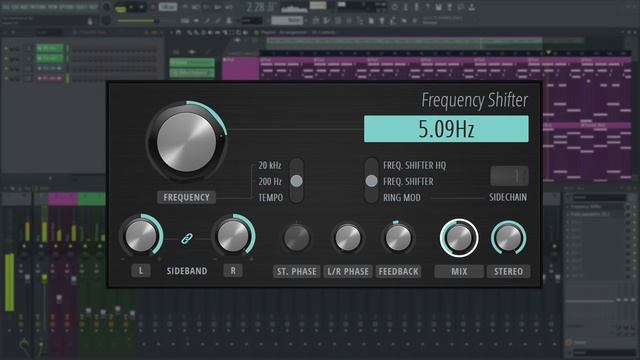640x360 pixels.
Task: Toggle the Sidechain switch
Action: click(x=509, y=176)
